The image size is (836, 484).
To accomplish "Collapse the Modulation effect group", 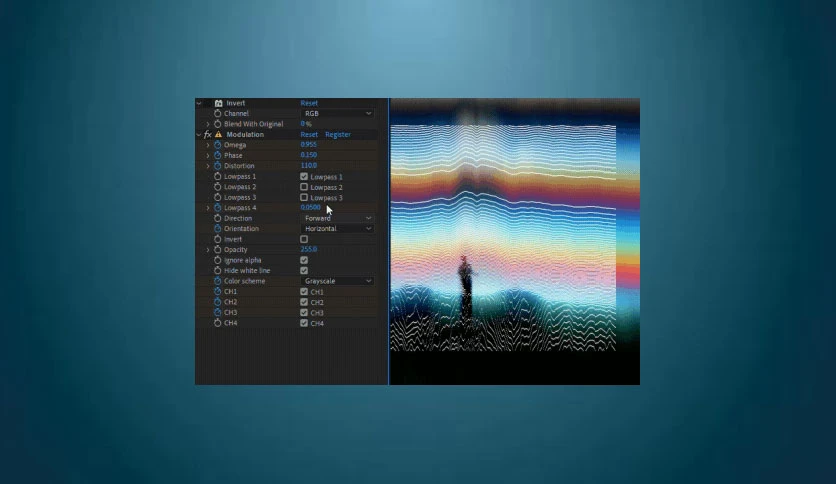I will pyautogui.click(x=199, y=134).
